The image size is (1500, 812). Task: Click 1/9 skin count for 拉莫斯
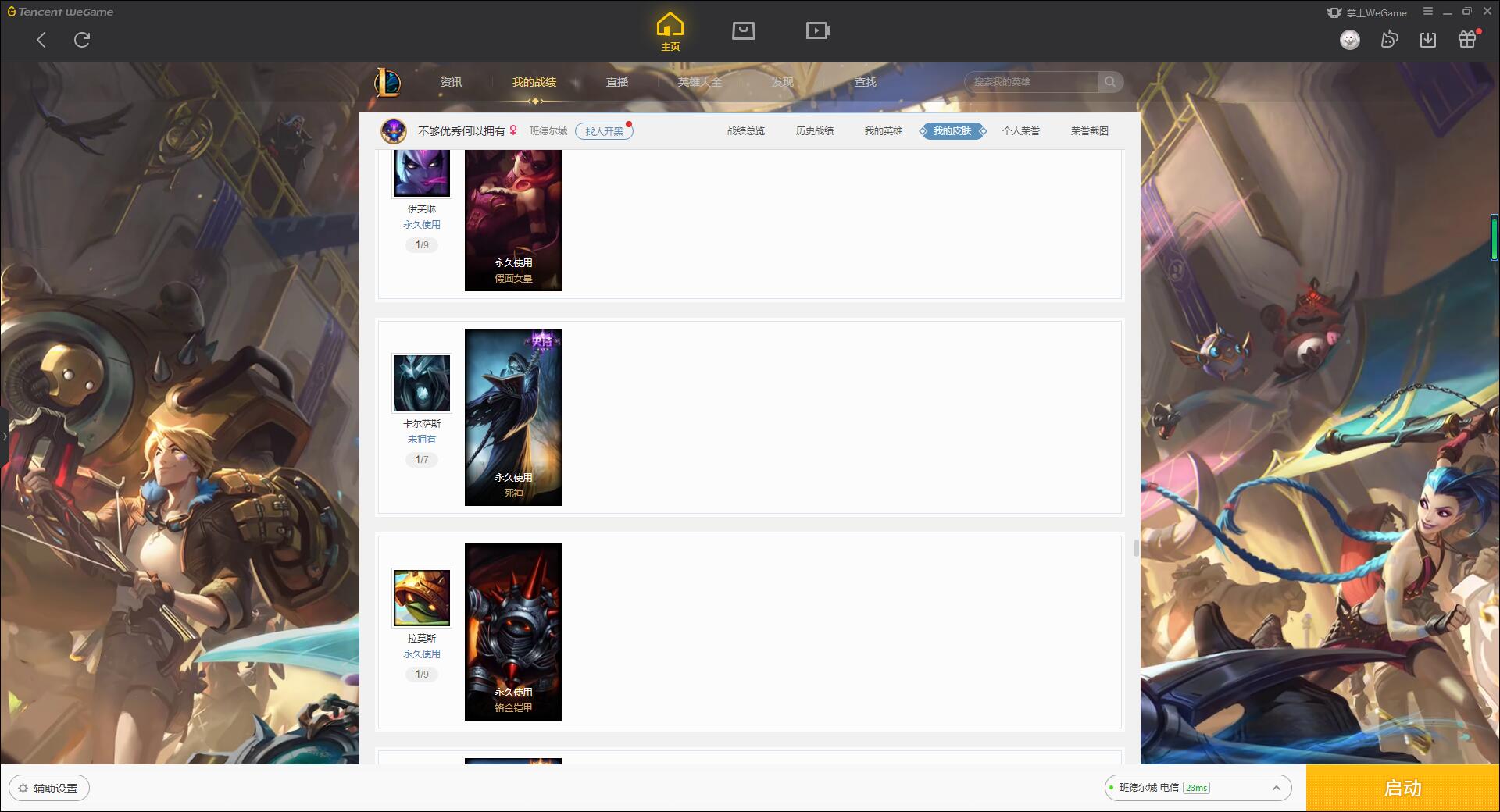[422, 675]
